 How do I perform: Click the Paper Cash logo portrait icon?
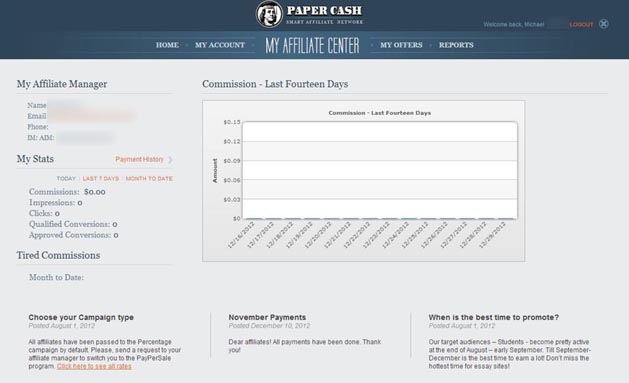pos(269,14)
